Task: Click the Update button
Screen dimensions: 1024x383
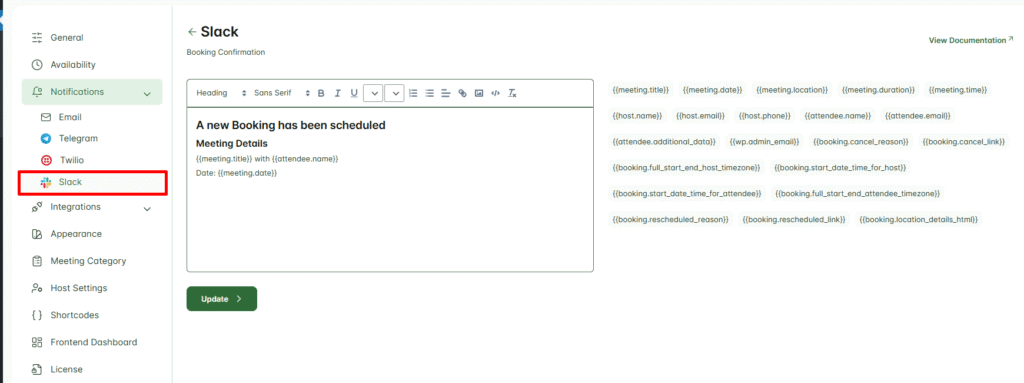Action: [221, 299]
